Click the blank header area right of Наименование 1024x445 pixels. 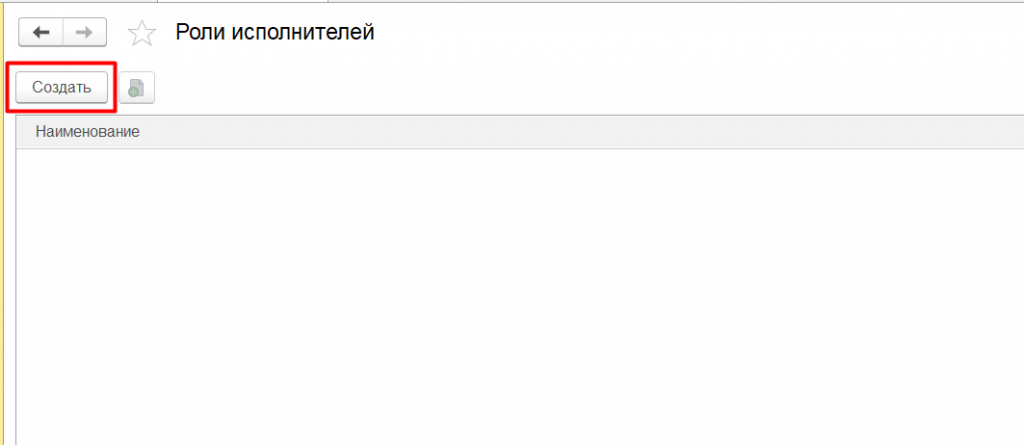pos(581,132)
